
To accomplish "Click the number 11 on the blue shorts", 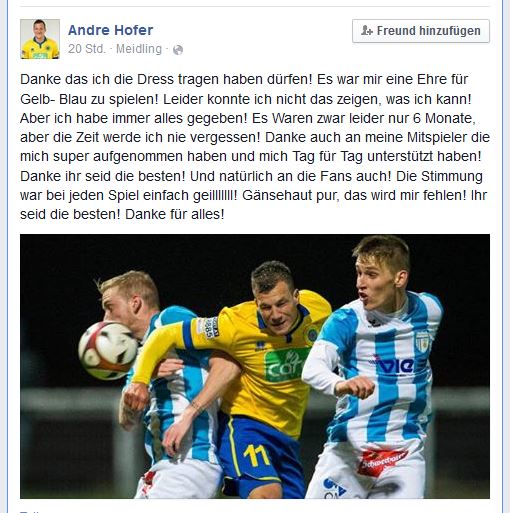I will coord(256,455).
